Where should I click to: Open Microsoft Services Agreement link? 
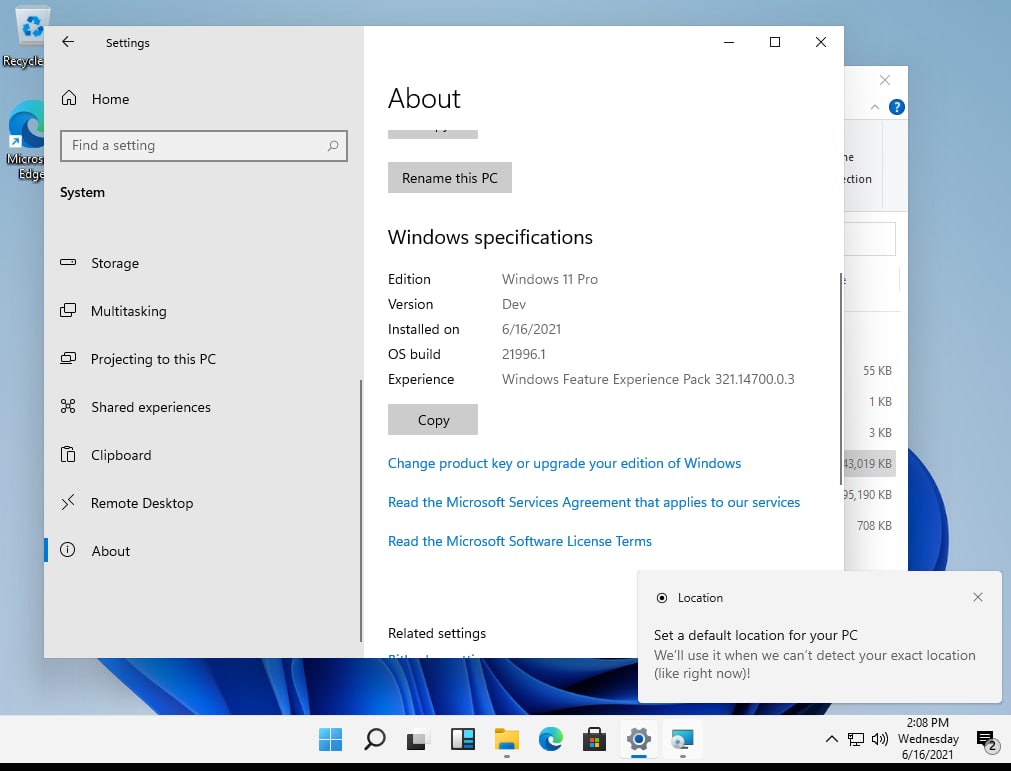[594, 502]
